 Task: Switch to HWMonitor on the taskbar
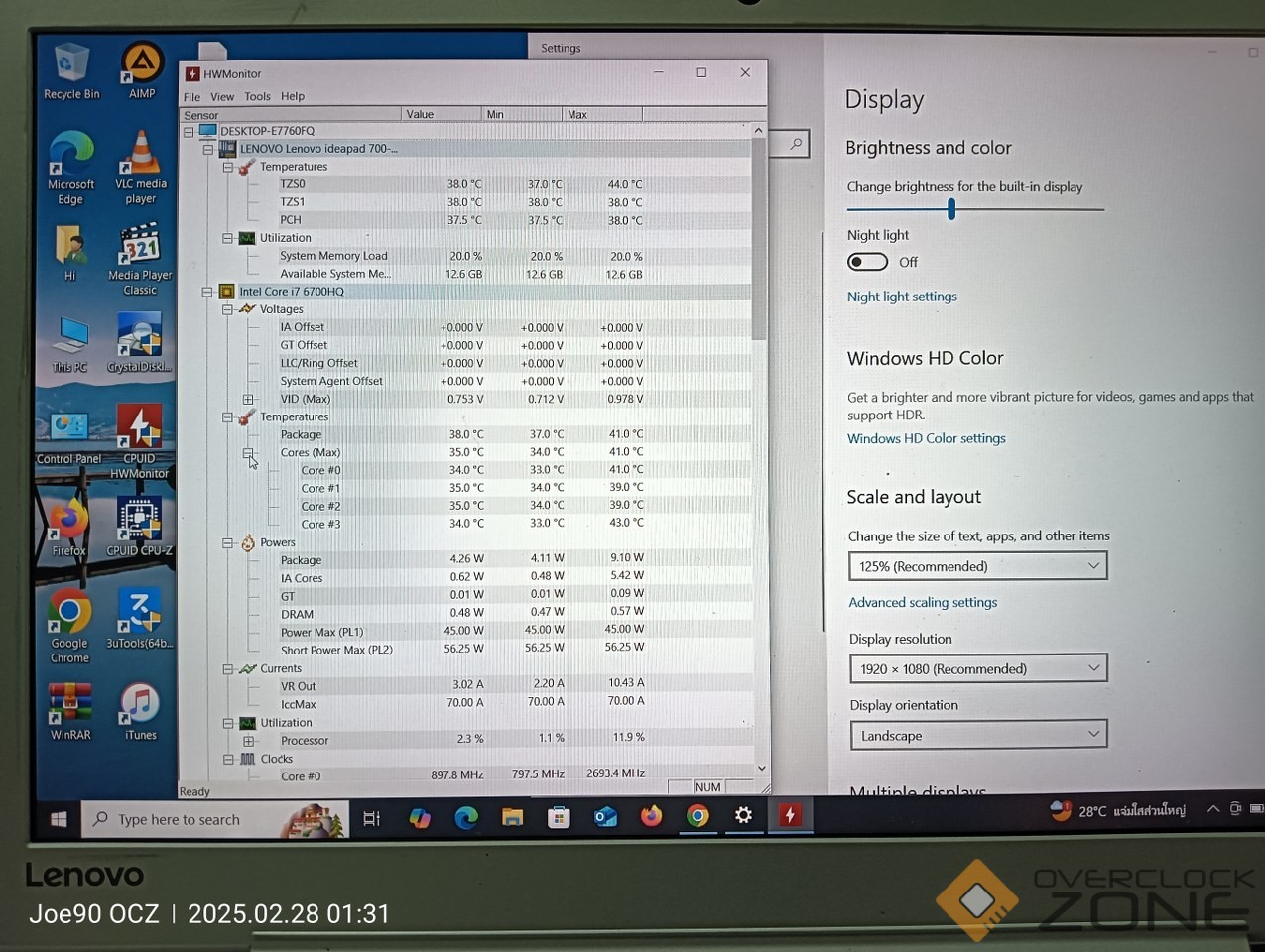pos(790,815)
